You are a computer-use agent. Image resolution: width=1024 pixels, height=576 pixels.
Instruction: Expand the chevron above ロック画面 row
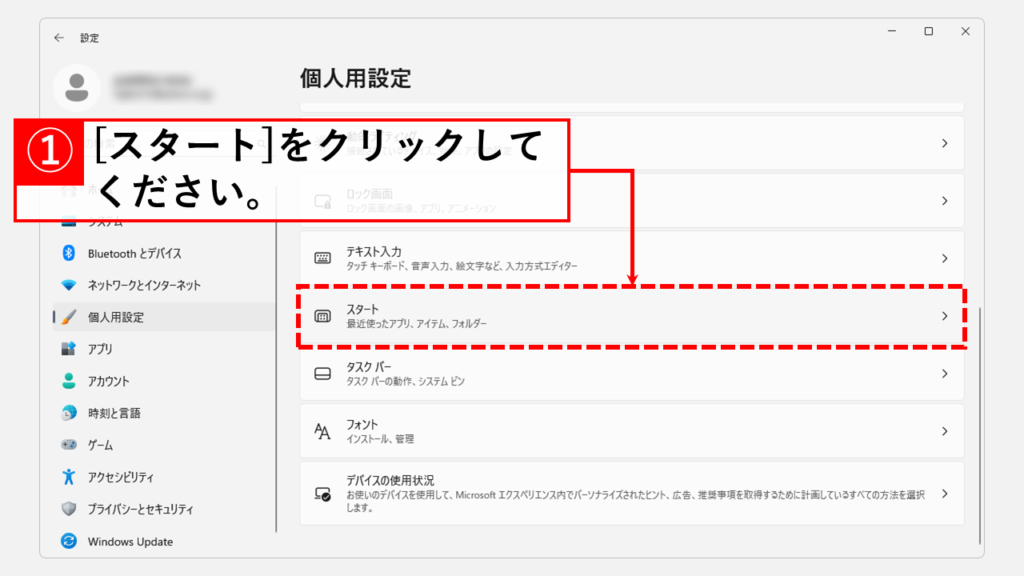944,143
